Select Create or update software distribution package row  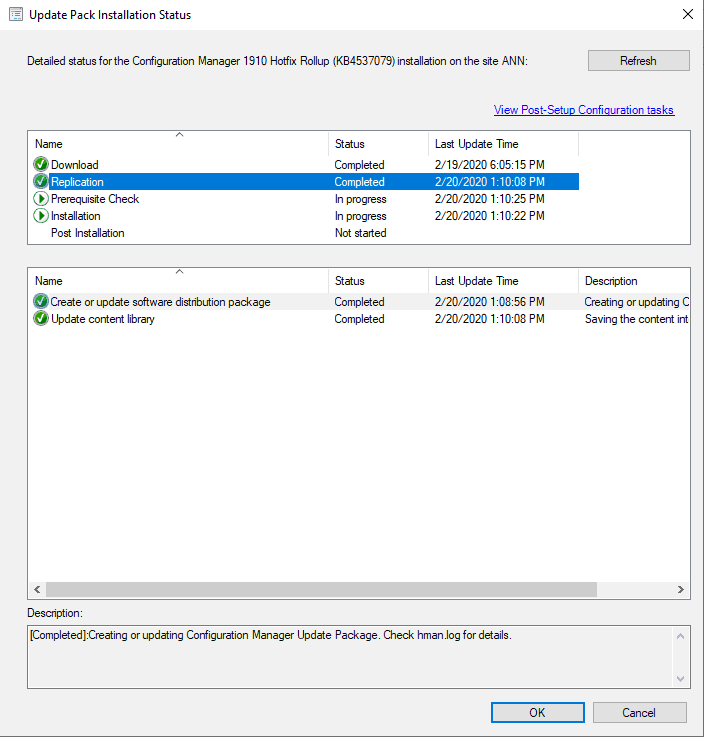(360, 301)
